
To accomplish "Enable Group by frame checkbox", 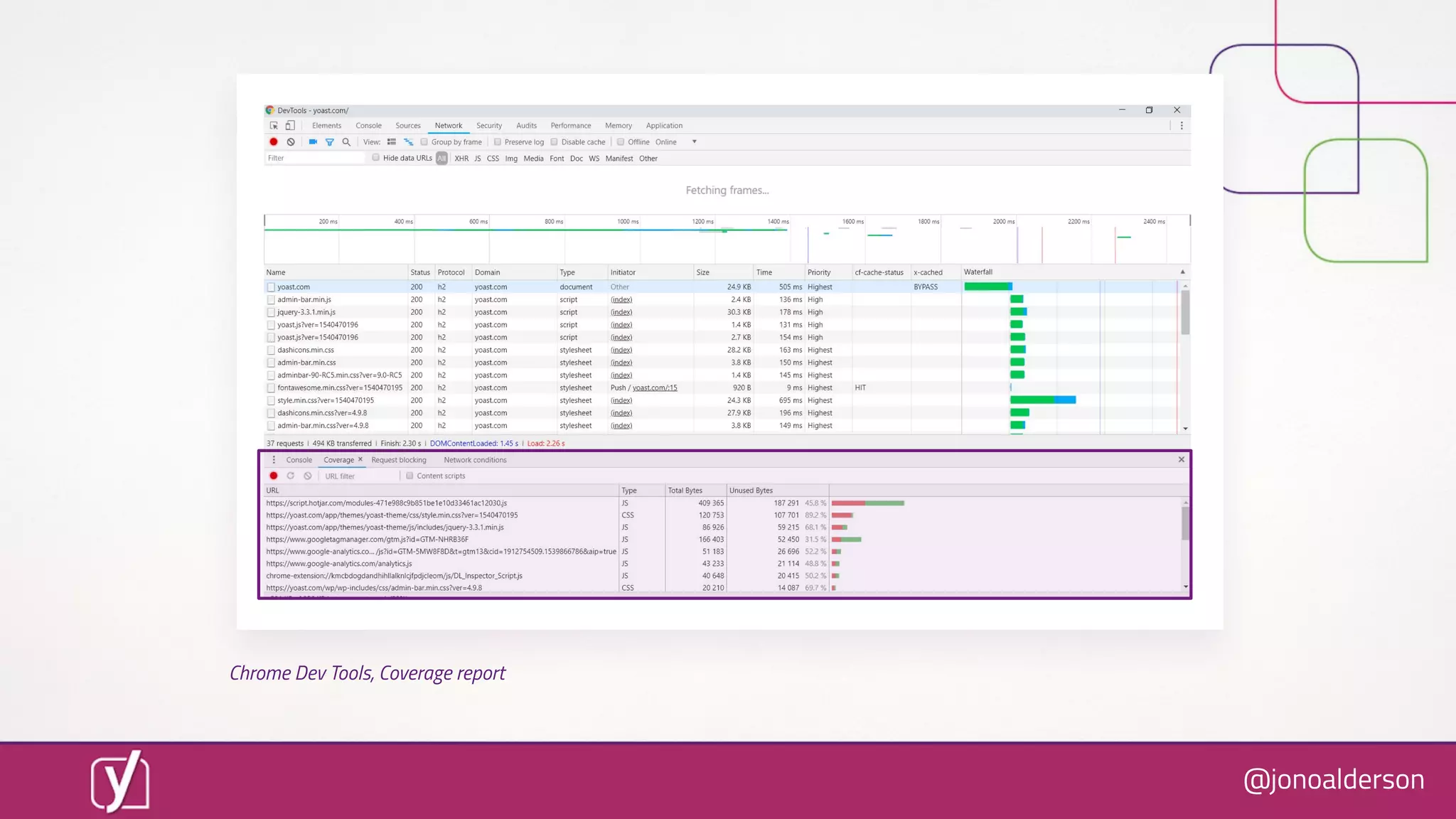I will (424, 142).
